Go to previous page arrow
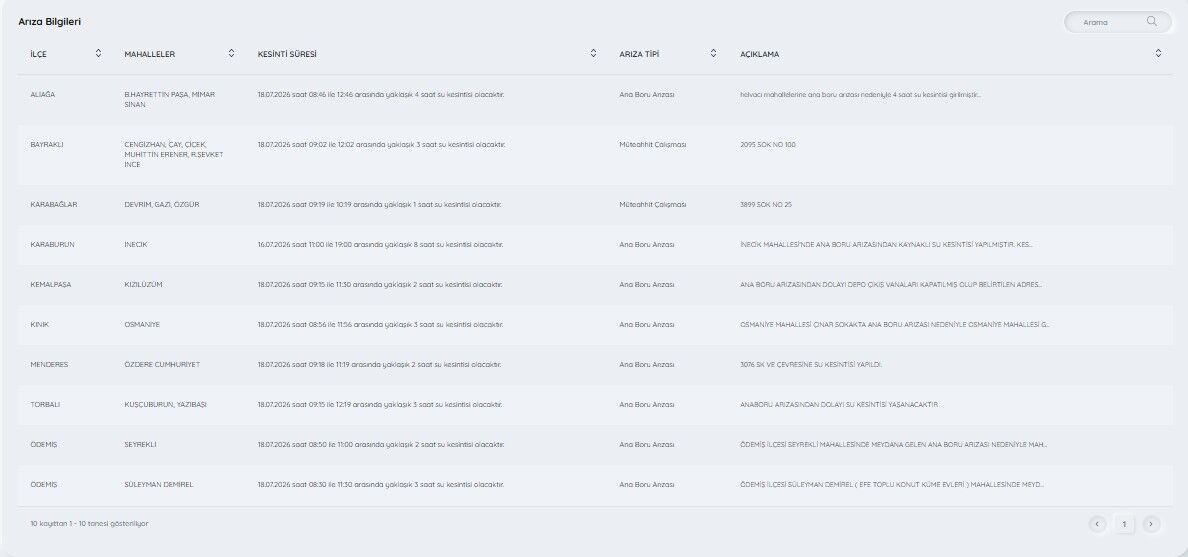This screenshot has height=557, width=1188. pos(1097,524)
